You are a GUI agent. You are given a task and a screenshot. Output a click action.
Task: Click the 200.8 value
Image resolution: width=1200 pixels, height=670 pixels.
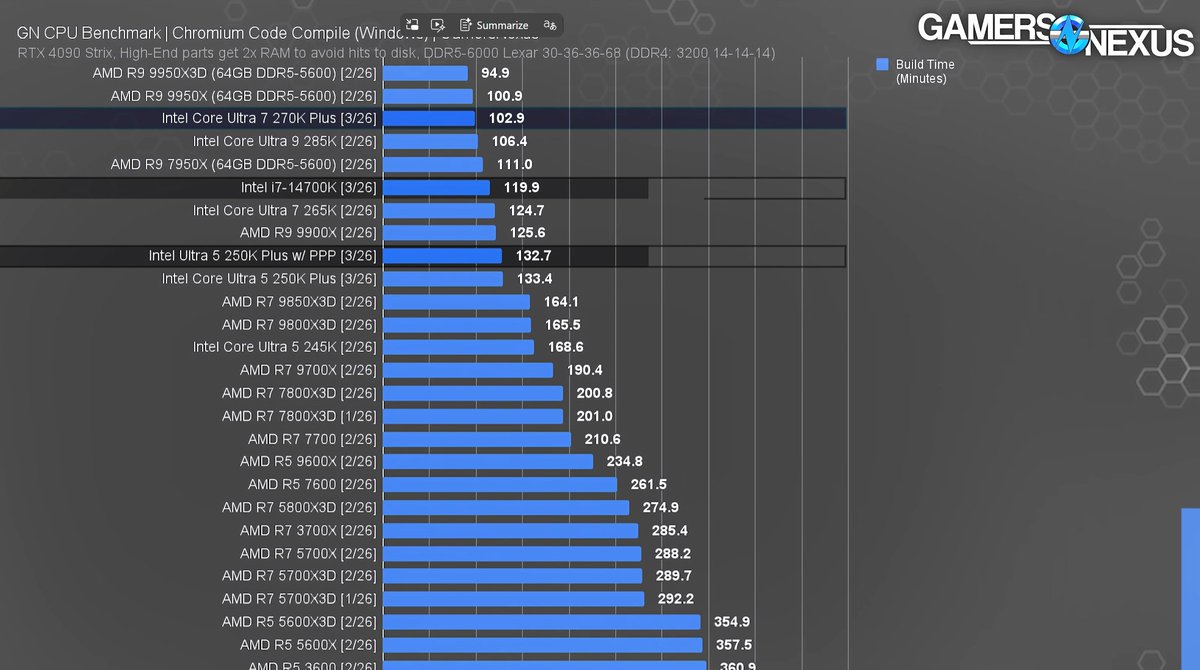(594, 393)
